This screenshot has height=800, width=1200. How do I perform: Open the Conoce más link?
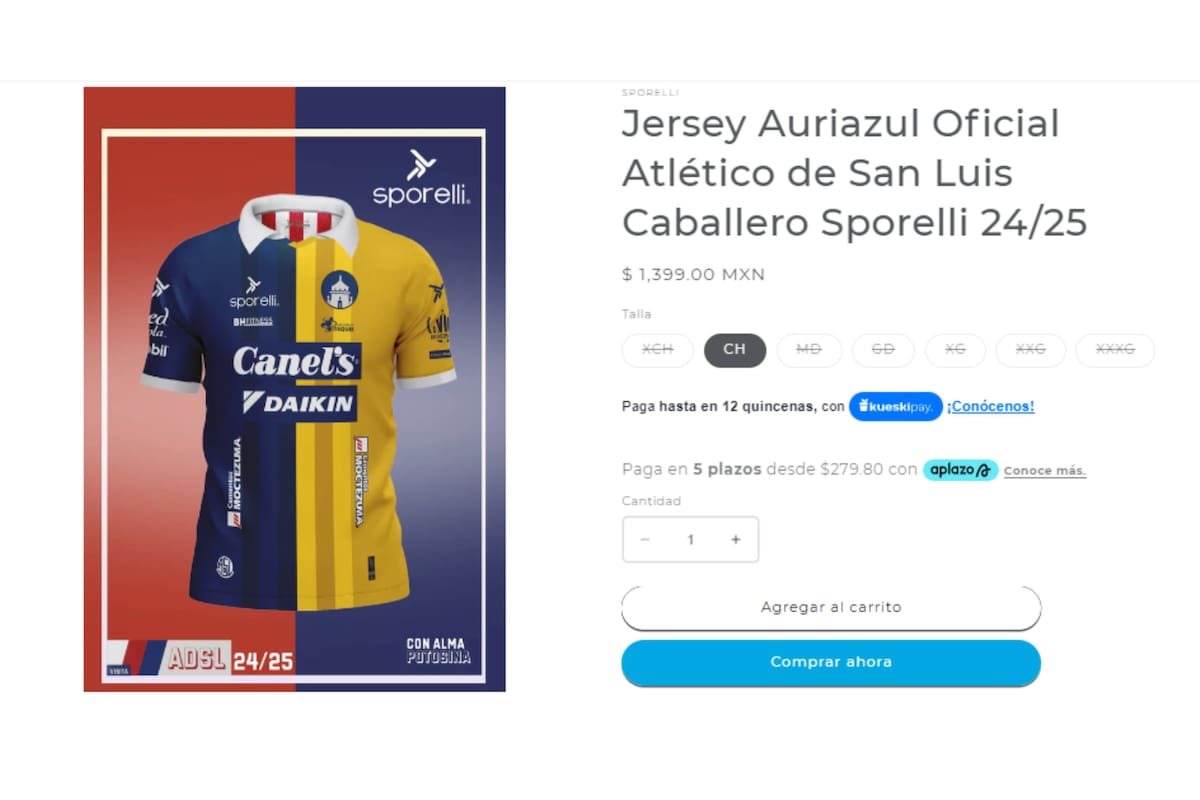[x=1045, y=471]
